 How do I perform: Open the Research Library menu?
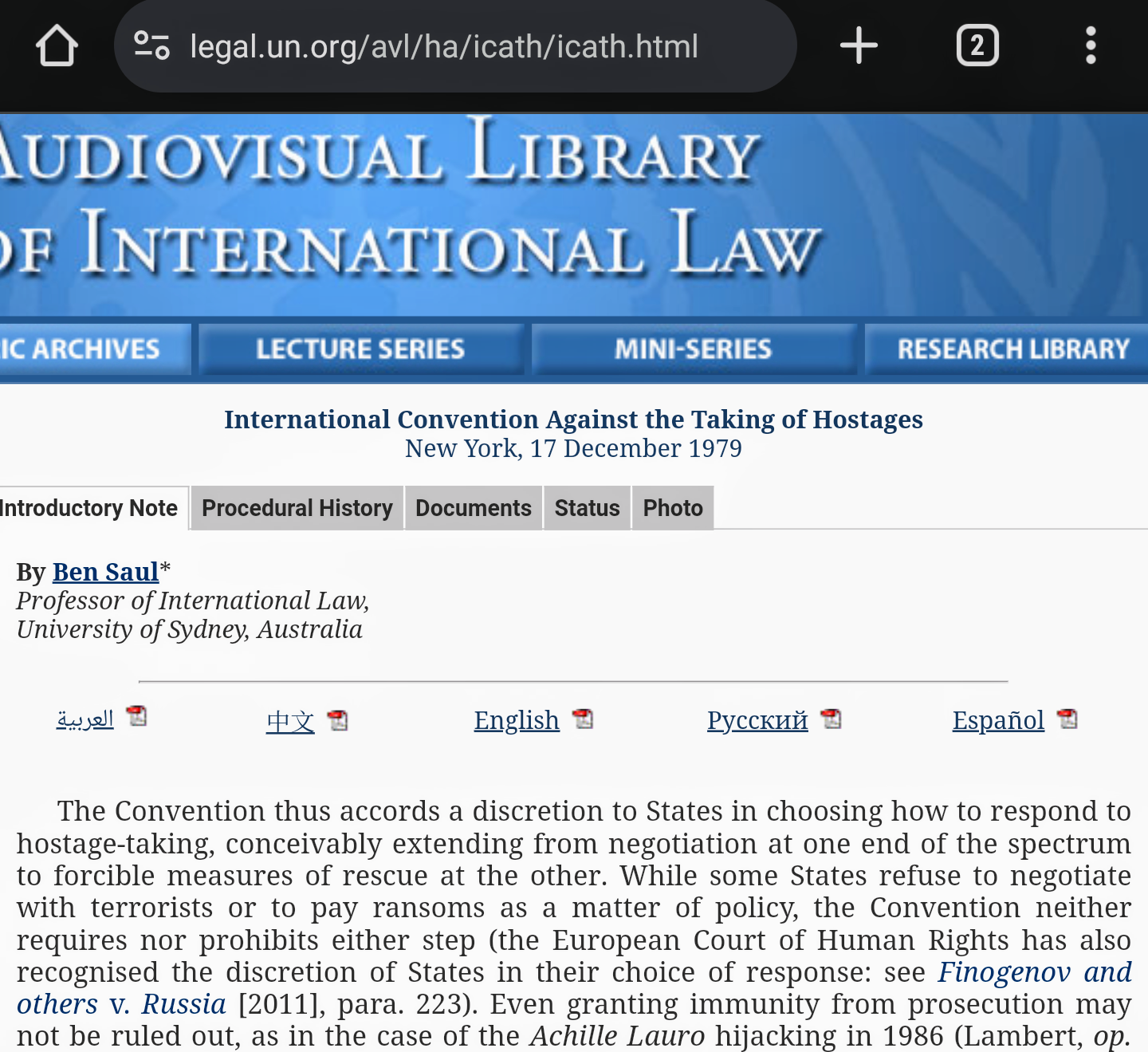(1008, 349)
